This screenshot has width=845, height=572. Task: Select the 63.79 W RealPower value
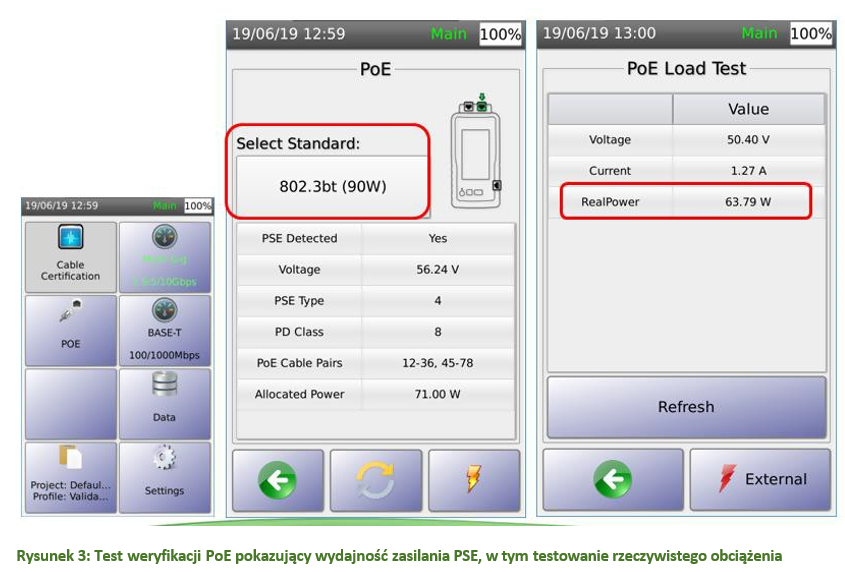click(748, 202)
